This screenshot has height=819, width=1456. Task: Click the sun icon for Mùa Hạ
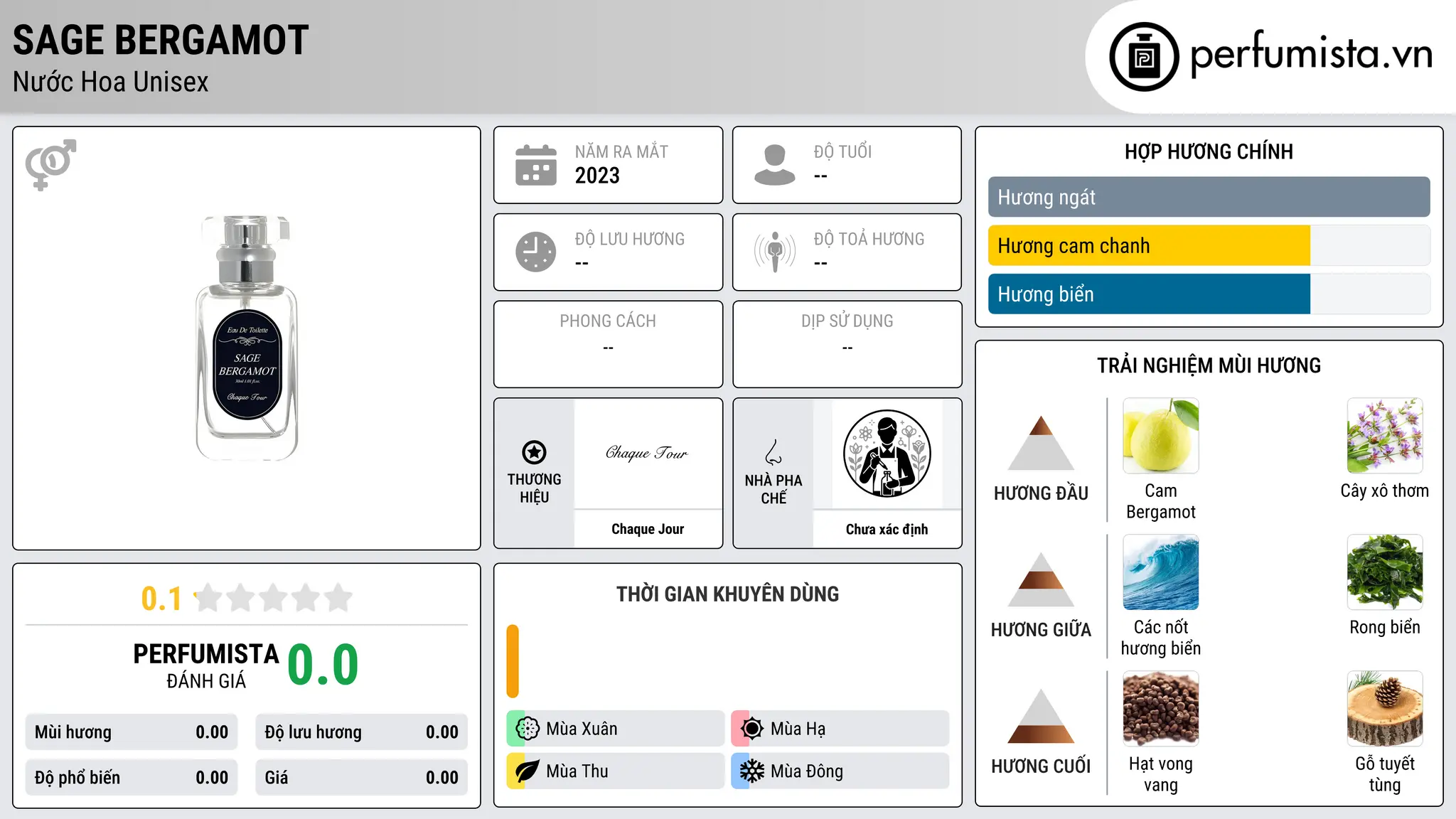[752, 729]
